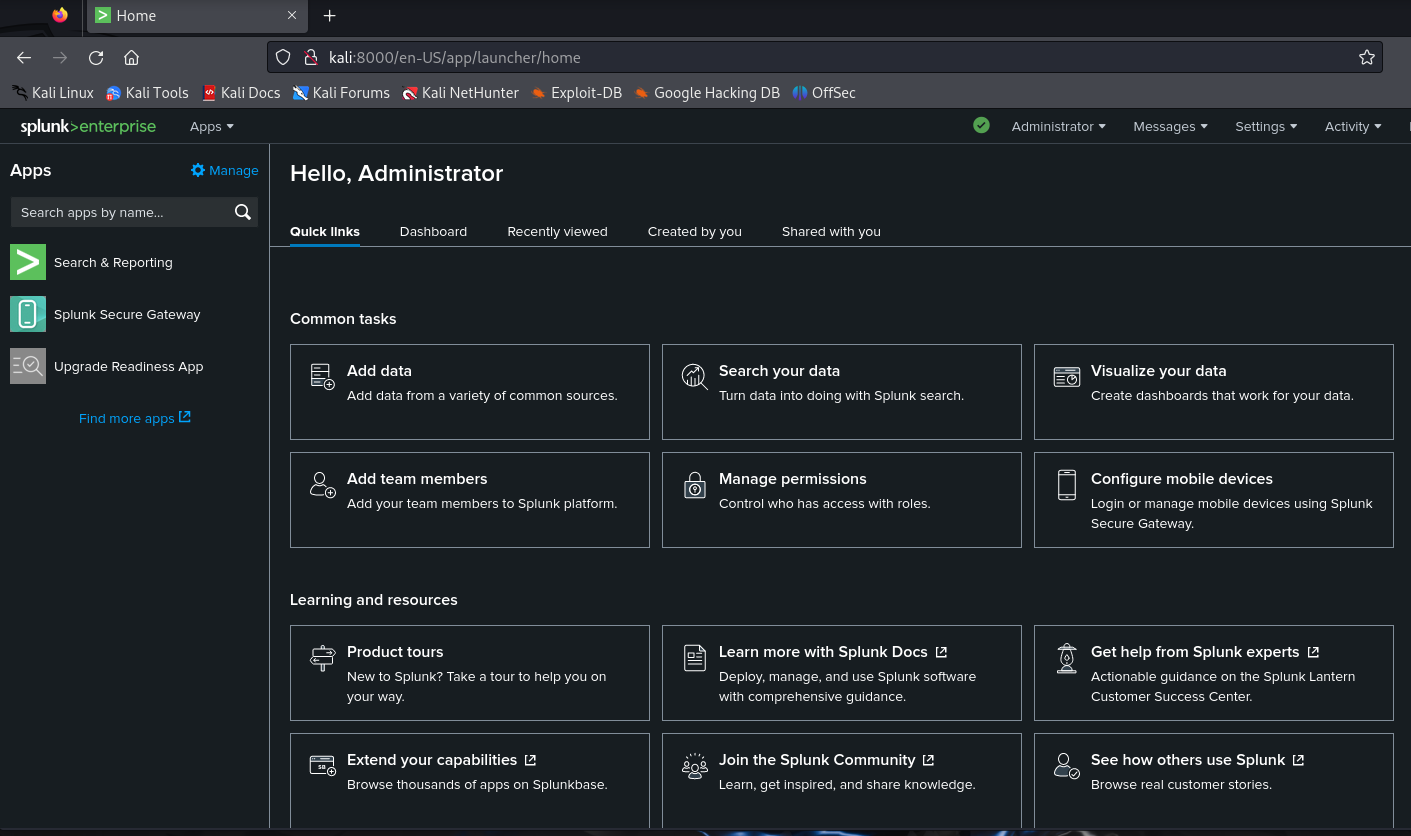The width and height of the screenshot is (1411, 836).
Task: Open the Exploit-DB bookmark
Action: click(x=576, y=93)
